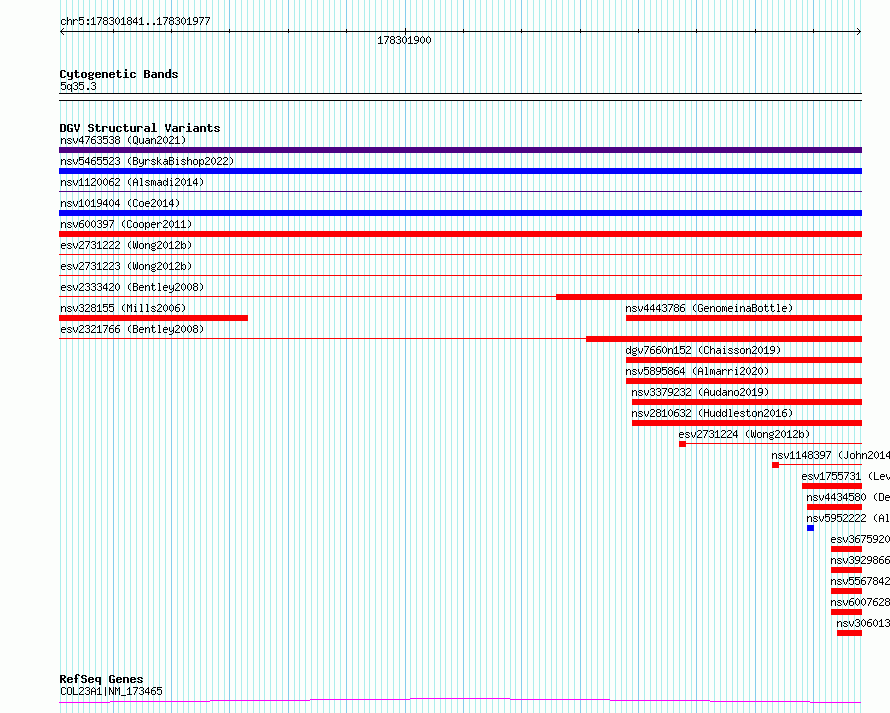Screen dimensions: 890x713
Task: Open the nsv5567842 variant label
Action: tap(860, 581)
